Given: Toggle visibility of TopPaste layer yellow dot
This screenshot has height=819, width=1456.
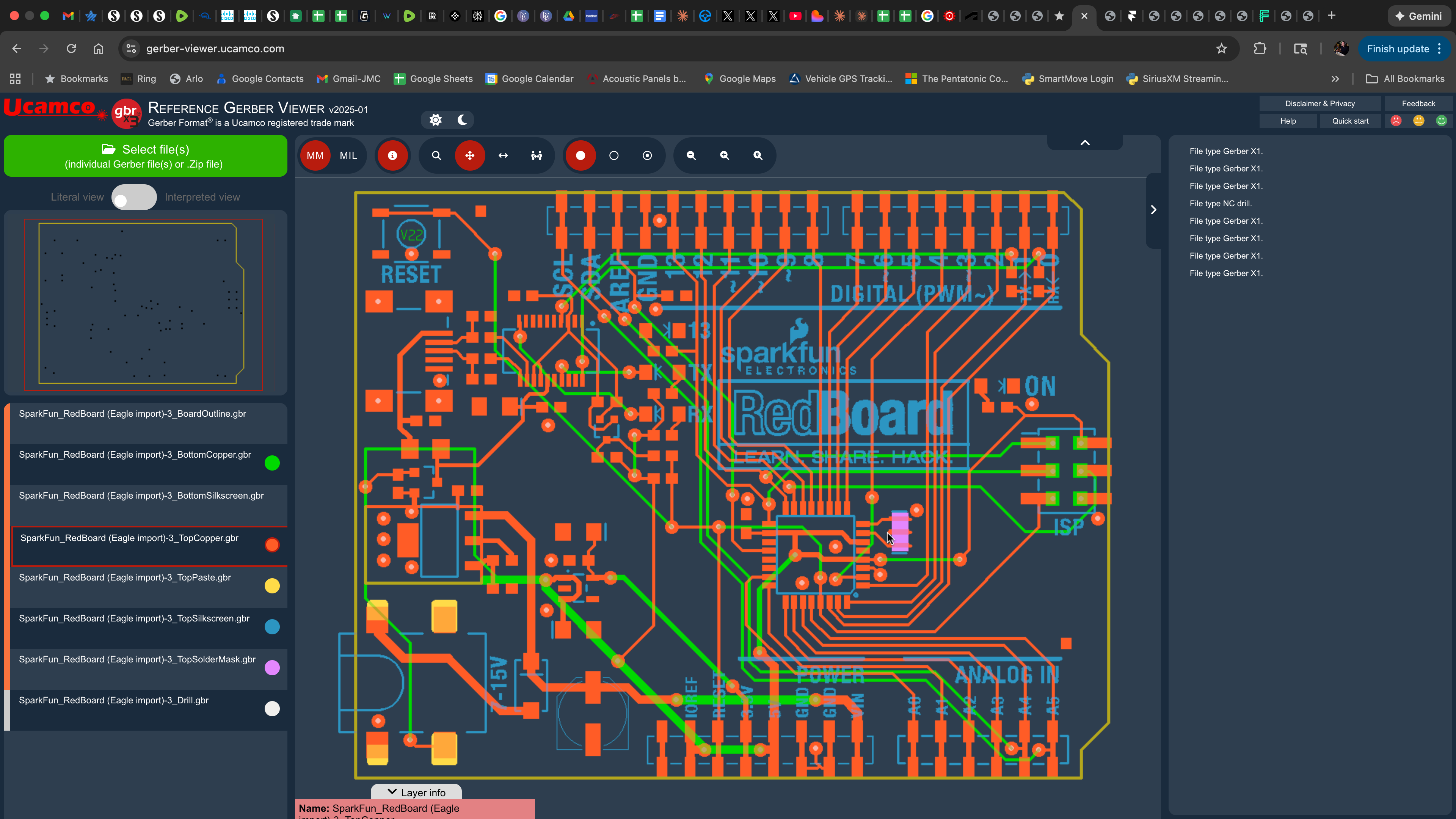Looking at the screenshot, I should pos(272,585).
